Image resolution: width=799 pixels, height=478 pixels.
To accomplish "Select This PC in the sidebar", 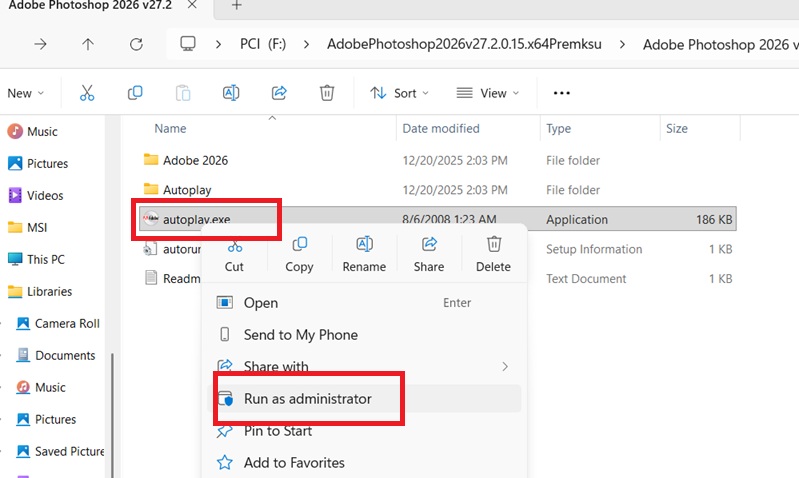I will pyautogui.click(x=36, y=259).
